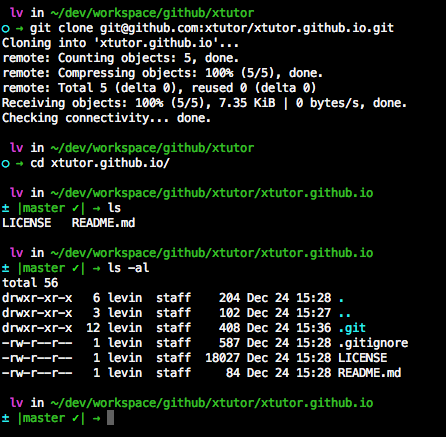Image resolution: width=446 pixels, height=437 pixels.
Task: Click the timestamp "15:36"
Action: pyautogui.click(x=314, y=328)
